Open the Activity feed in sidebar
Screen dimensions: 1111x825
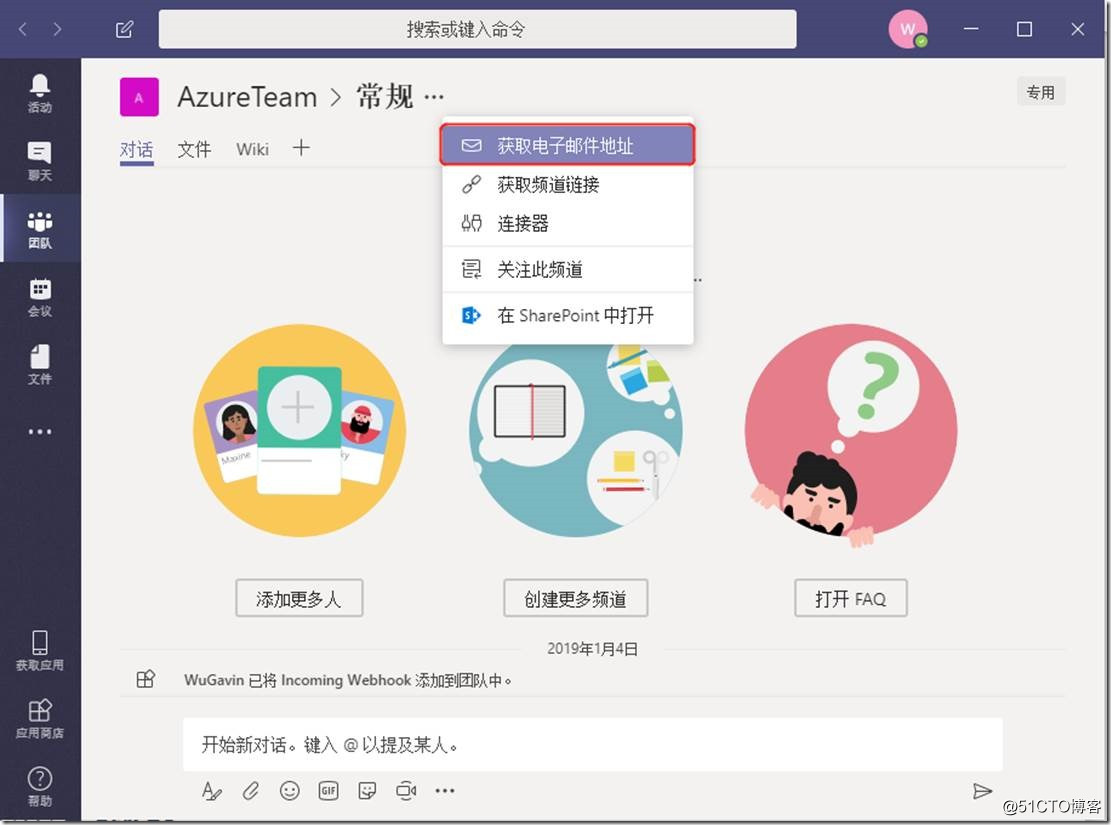click(40, 93)
